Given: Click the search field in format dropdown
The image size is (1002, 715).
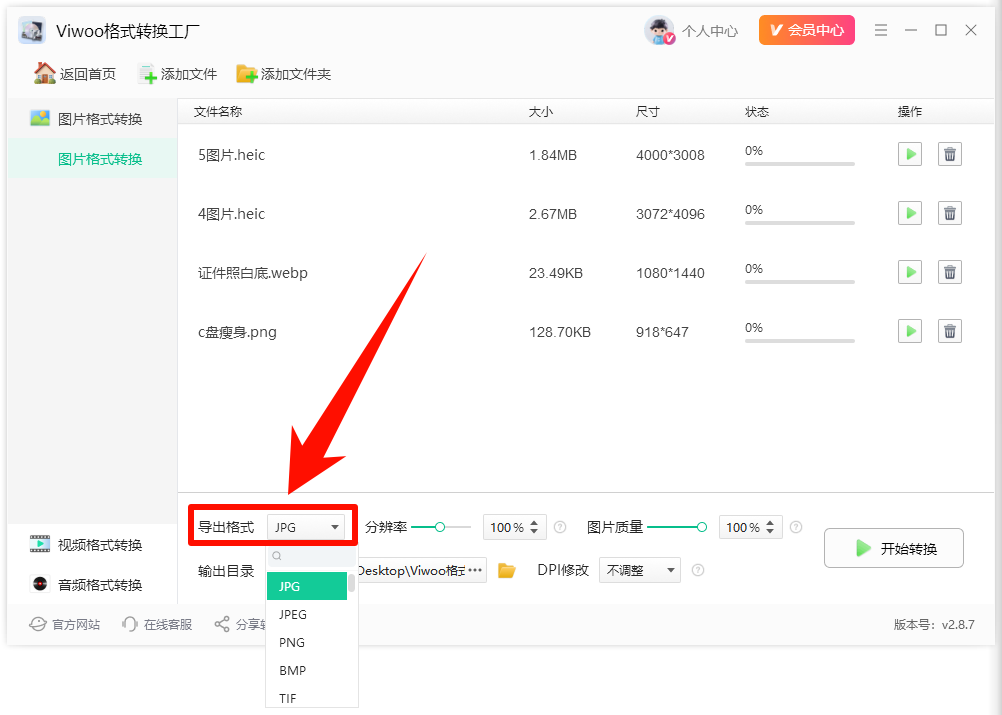Looking at the screenshot, I should point(311,556).
